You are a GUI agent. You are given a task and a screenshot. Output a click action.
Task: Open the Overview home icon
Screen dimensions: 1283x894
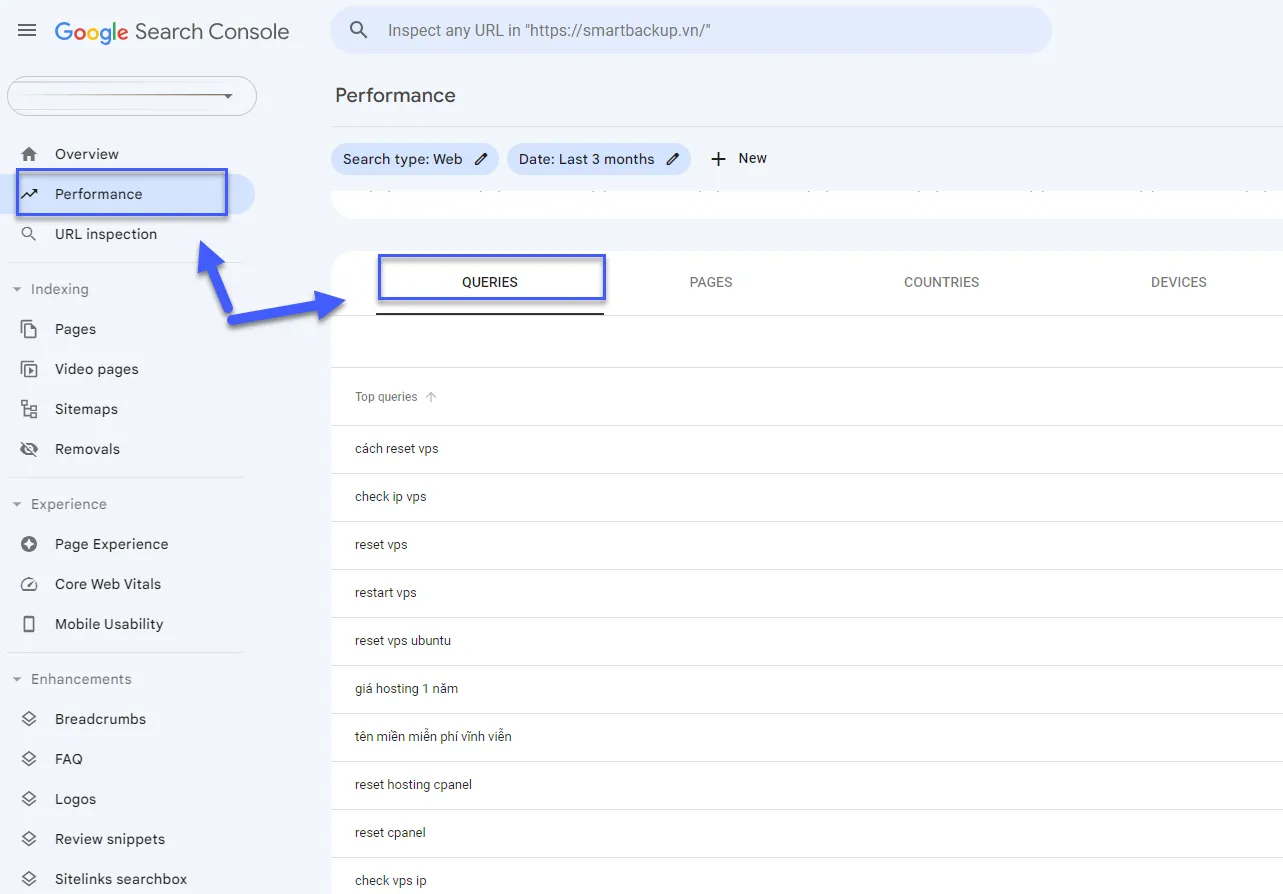click(28, 154)
